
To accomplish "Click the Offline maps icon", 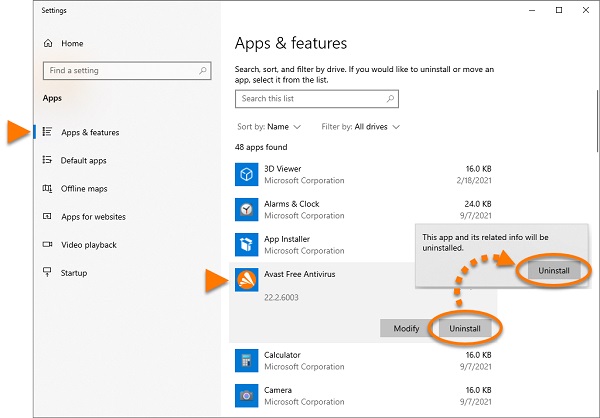I will (47, 188).
